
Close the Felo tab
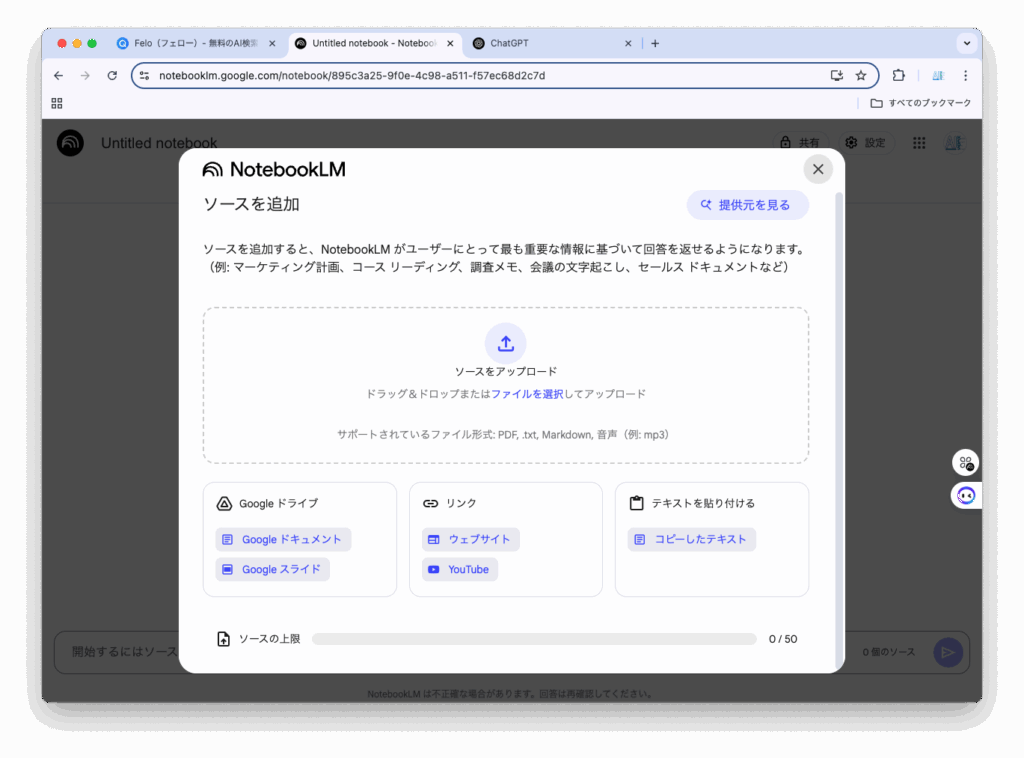coord(272,43)
